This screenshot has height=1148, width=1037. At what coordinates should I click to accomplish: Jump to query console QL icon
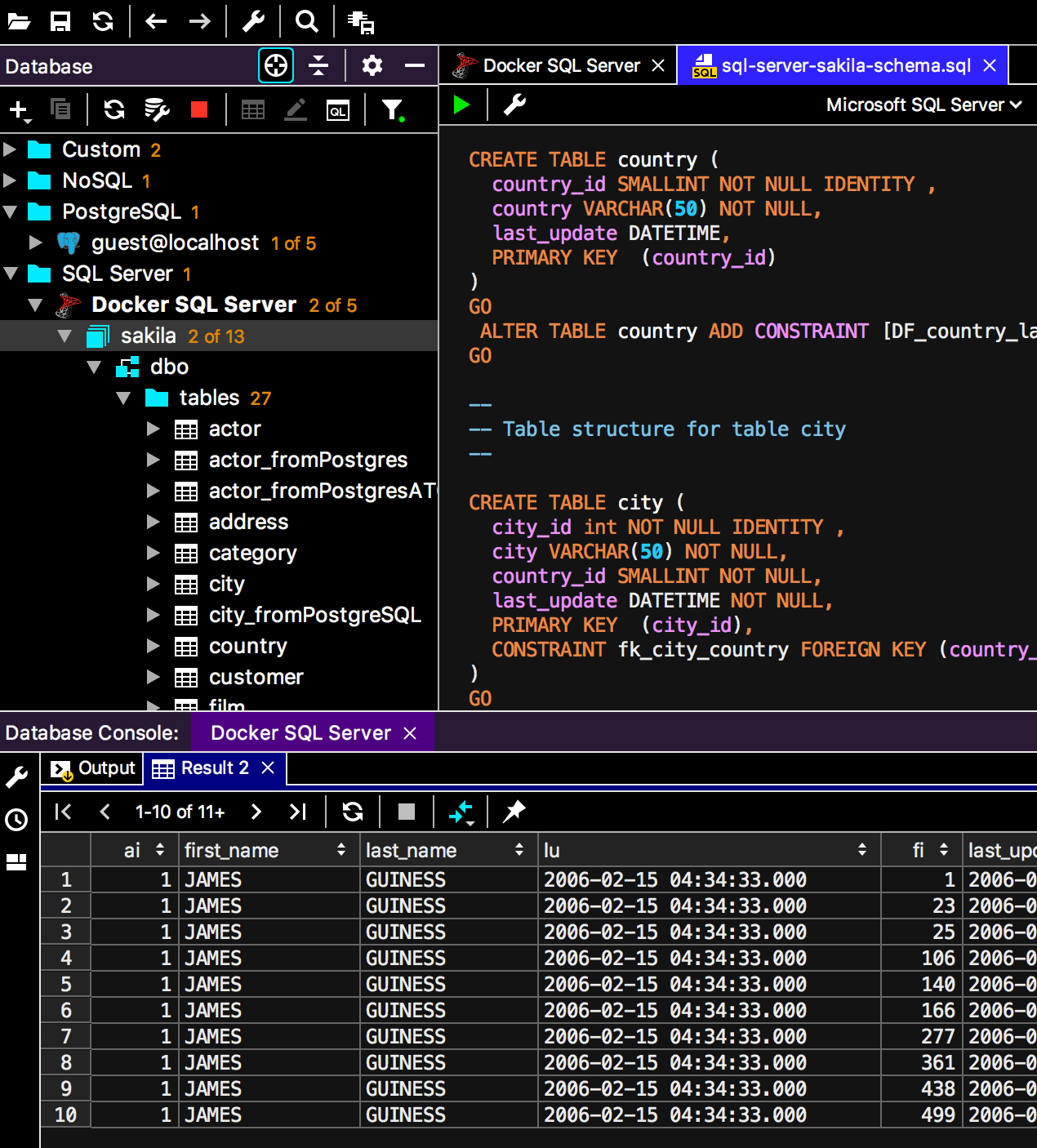337,110
